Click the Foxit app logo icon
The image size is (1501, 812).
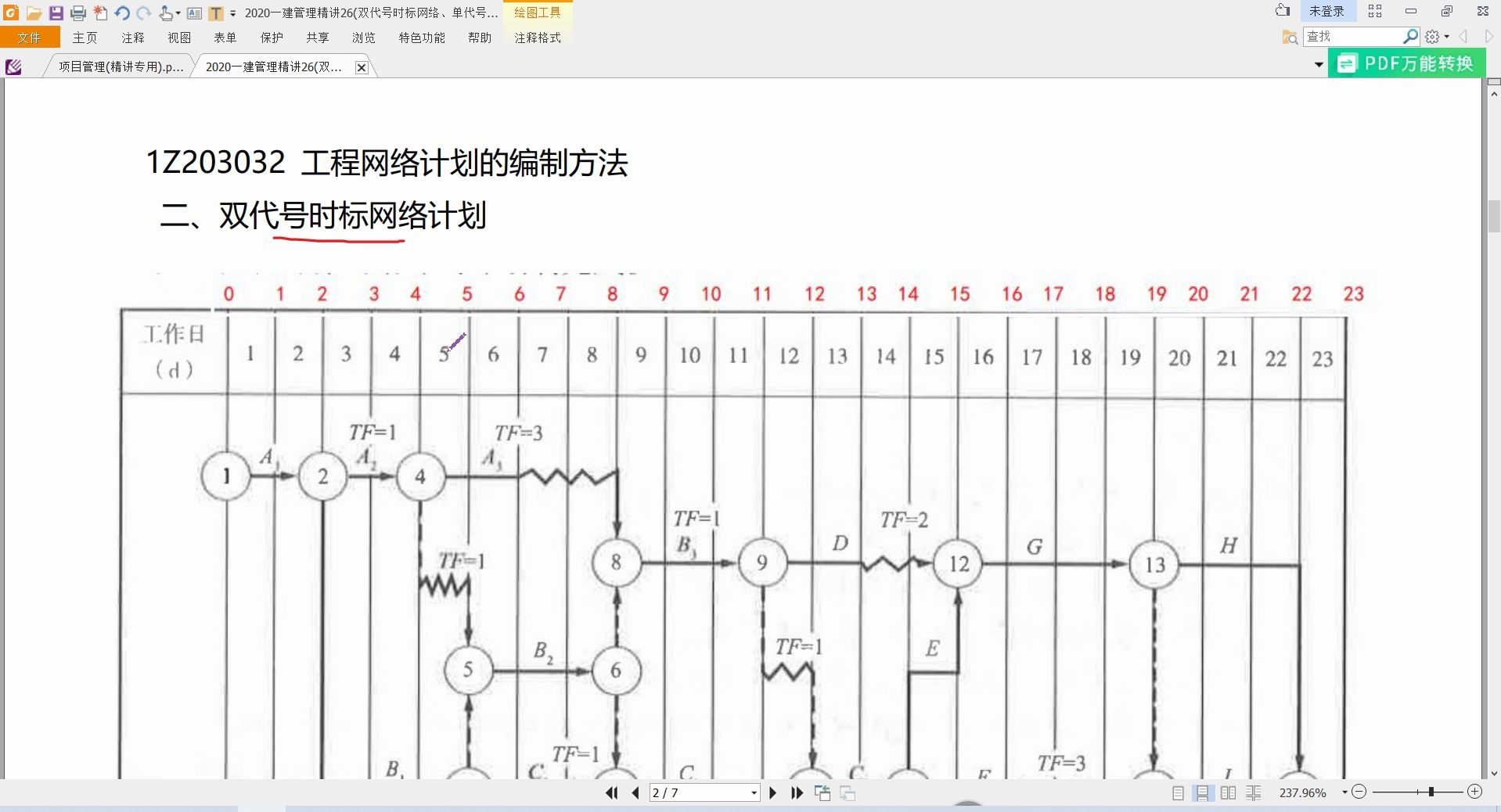pos(11,13)
